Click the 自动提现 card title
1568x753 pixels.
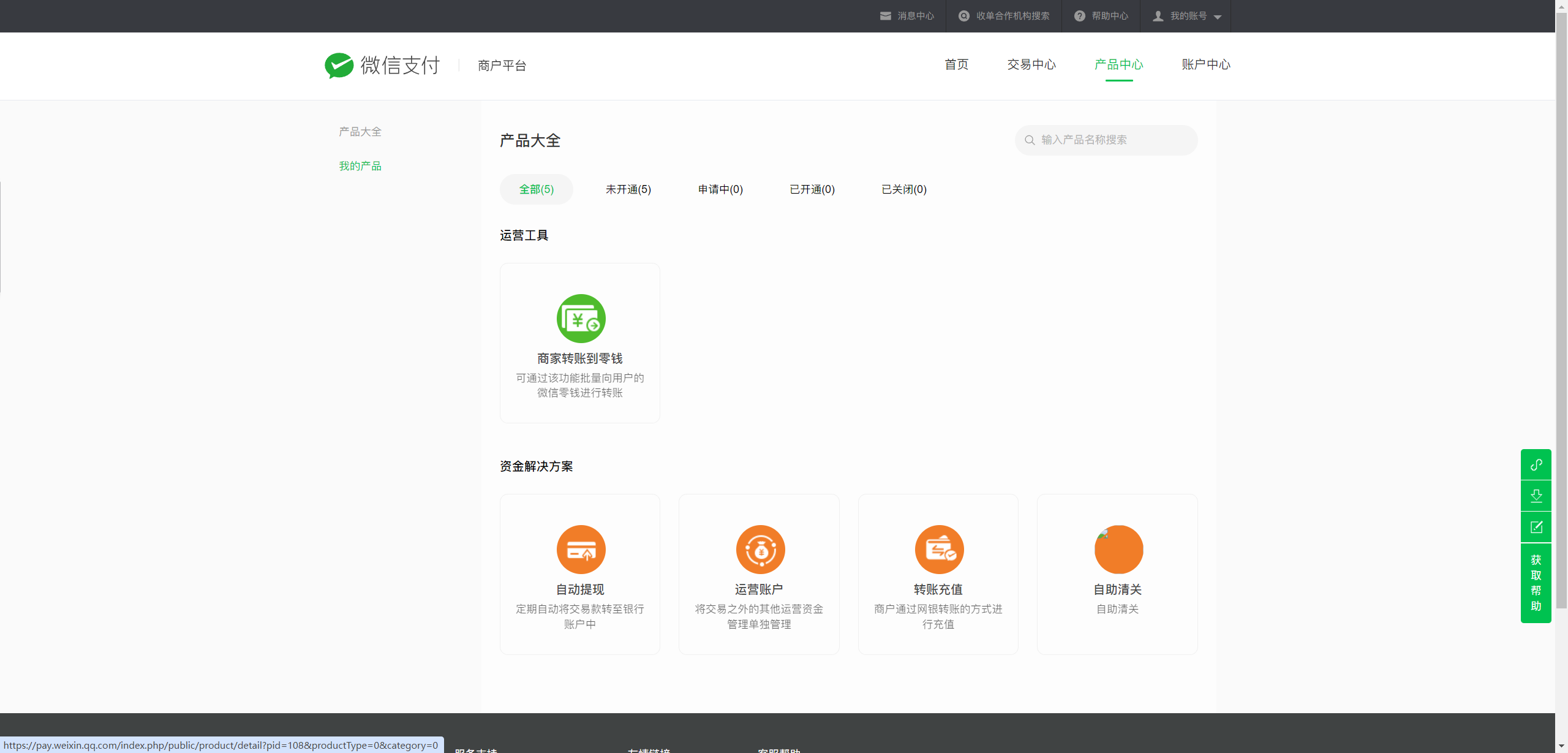(580, 589)
